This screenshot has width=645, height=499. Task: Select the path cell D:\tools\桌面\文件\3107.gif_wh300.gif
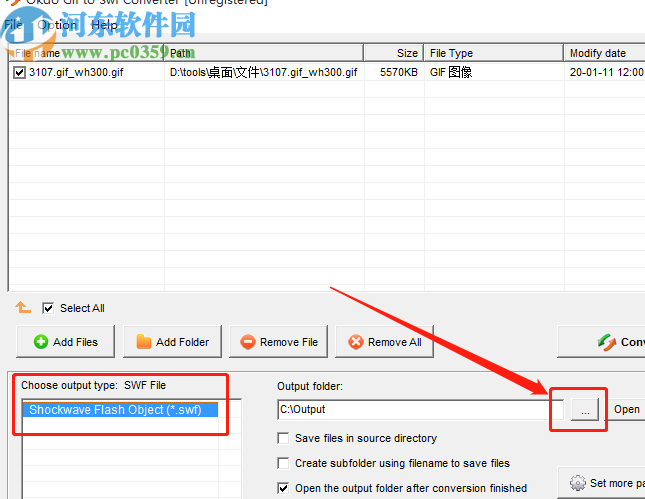point(263,72)
